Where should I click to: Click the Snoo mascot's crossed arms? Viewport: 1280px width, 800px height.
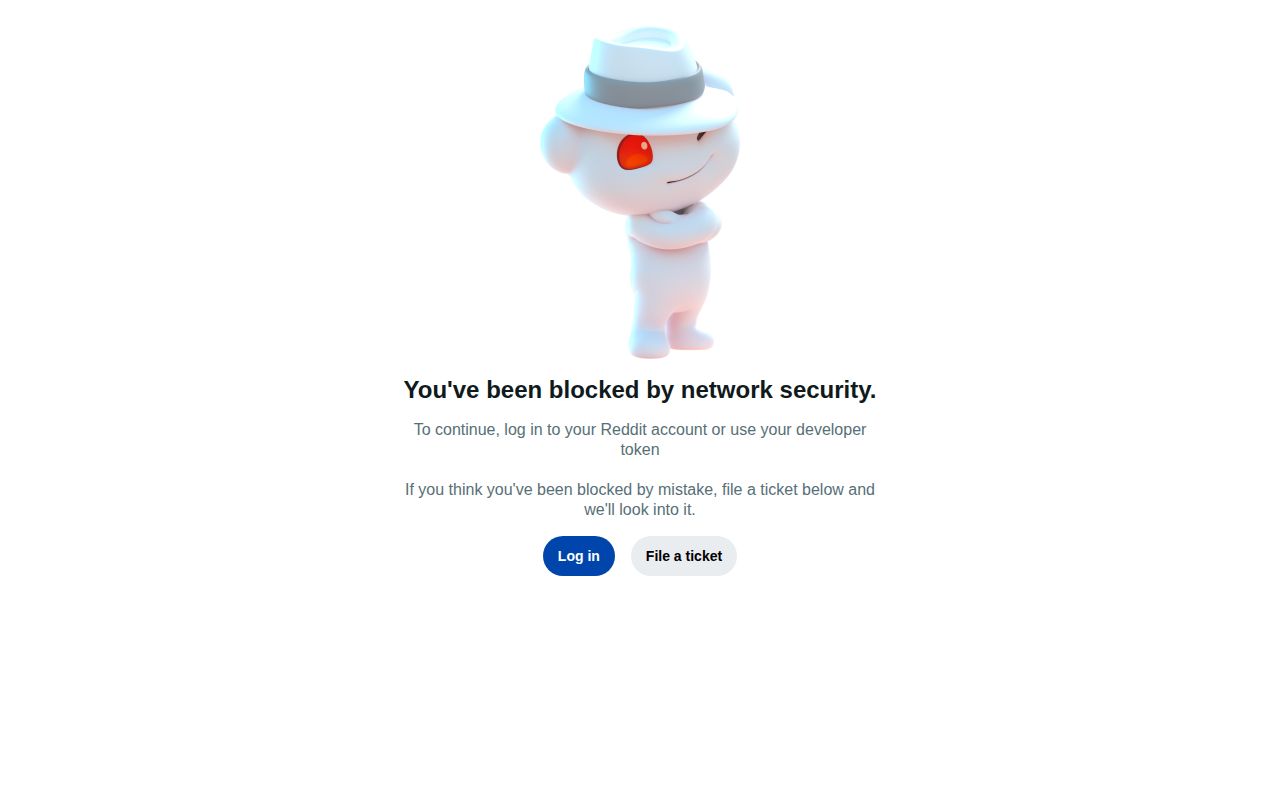tap(673, 224)
